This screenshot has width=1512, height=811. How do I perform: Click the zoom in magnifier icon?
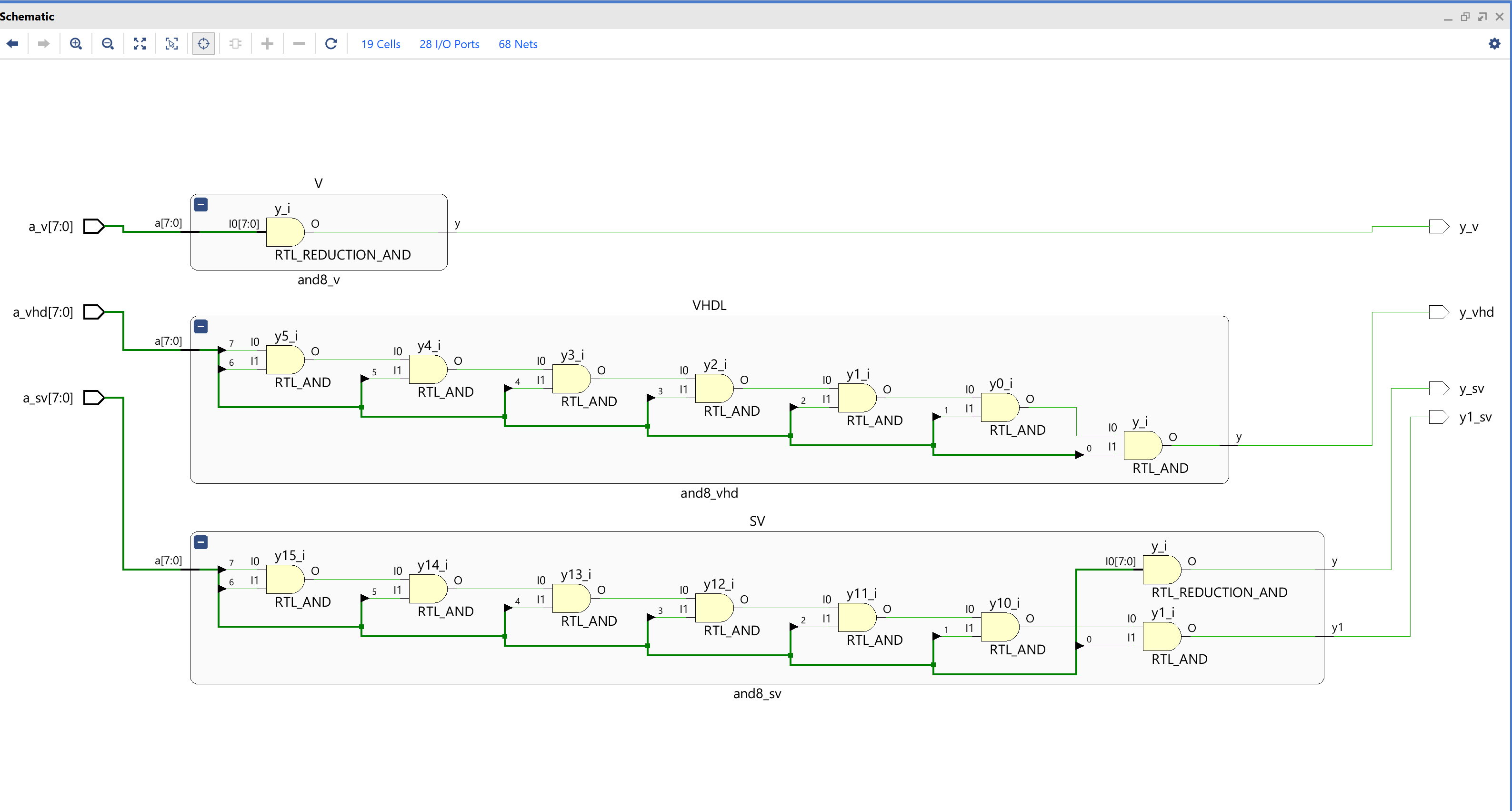tap(76, 44)
